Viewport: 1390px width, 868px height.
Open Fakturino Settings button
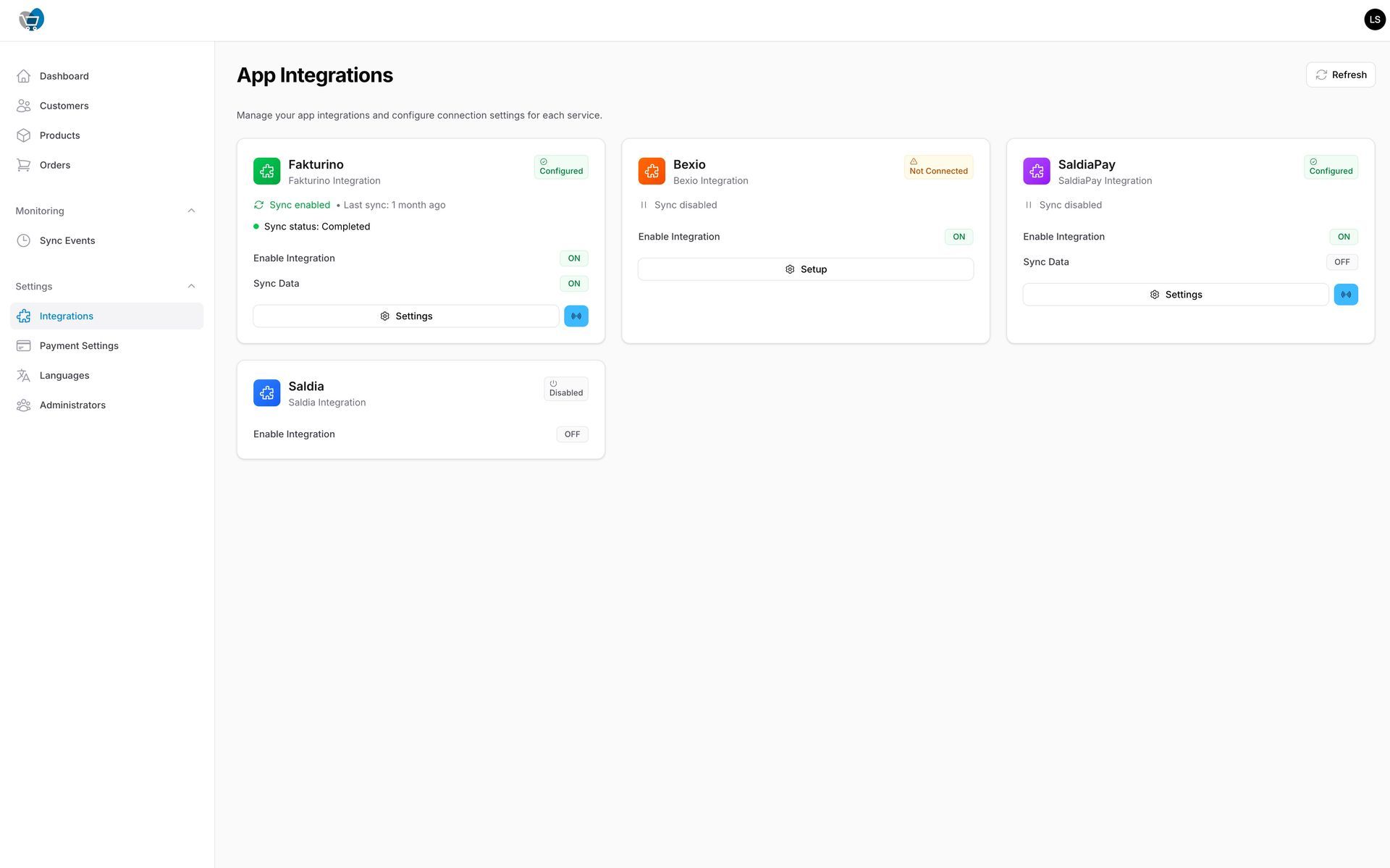click(x=405, y=316)
